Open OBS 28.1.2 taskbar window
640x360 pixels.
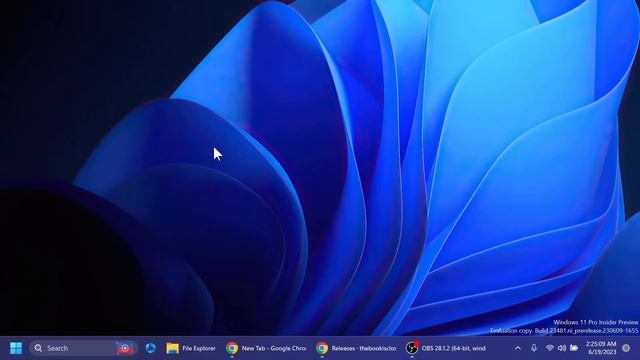[x=446, y=348]
